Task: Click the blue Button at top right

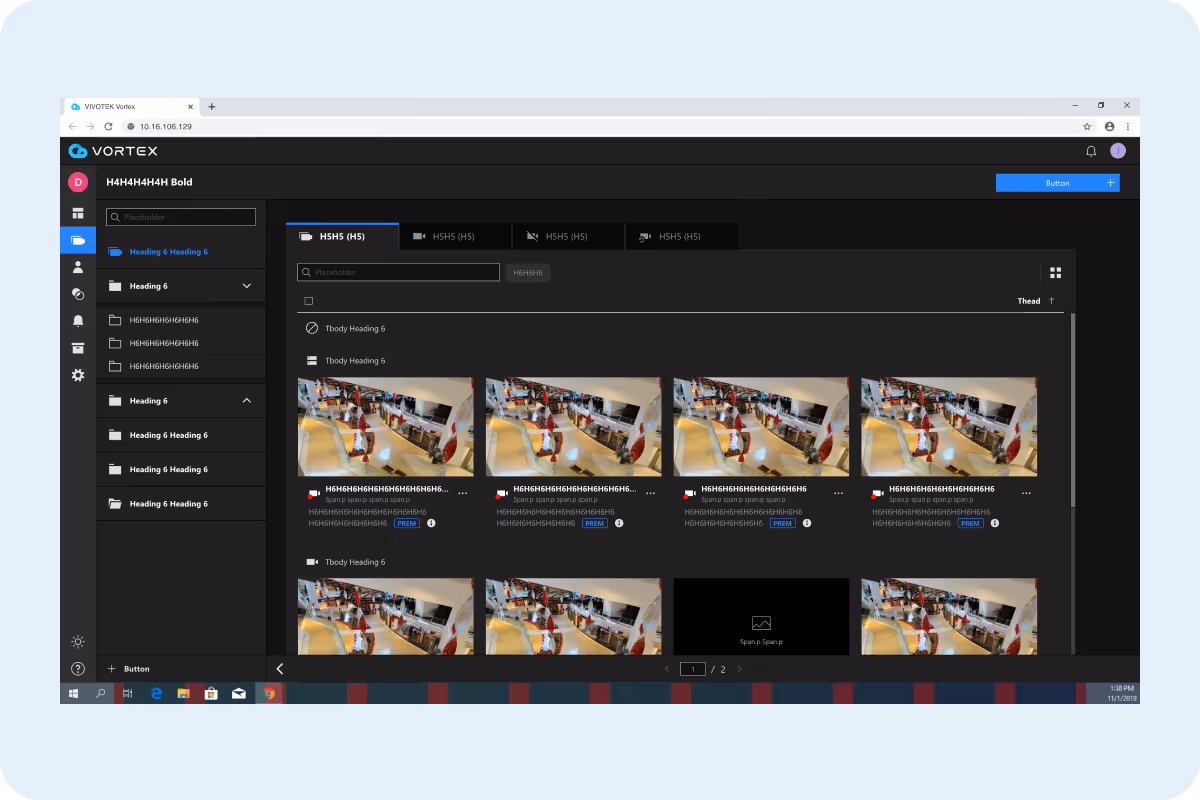Action: (x=1057, y=183)
